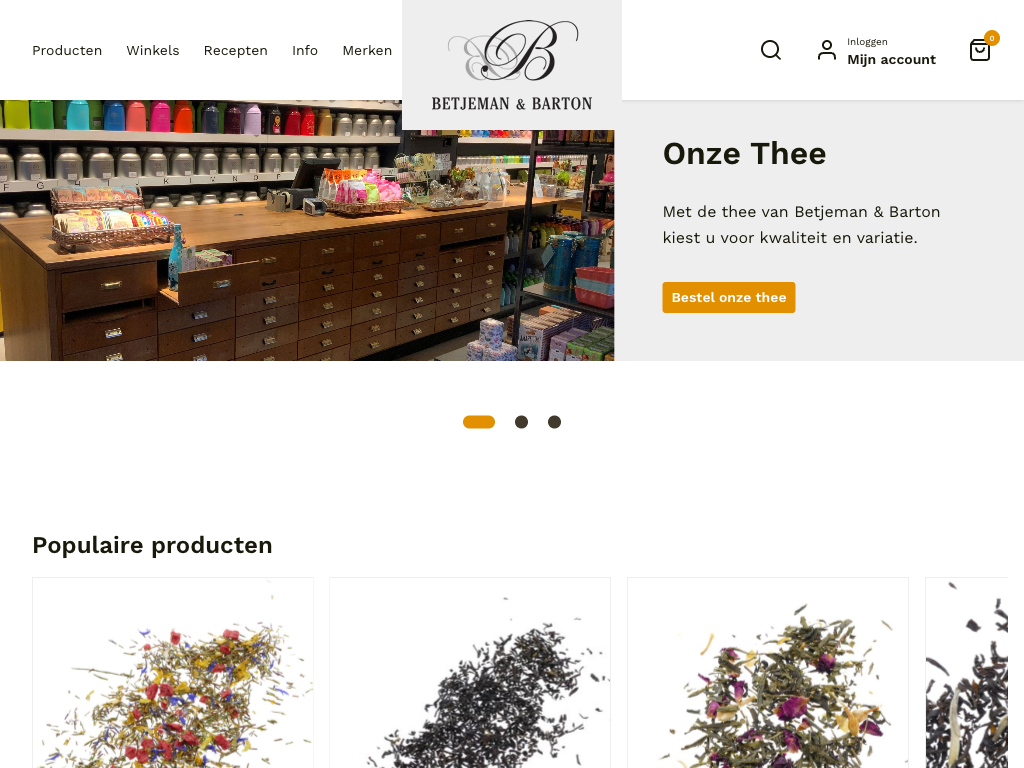Open the search magnifier icon
Screen dimensions: 1024x768
click(771, 50)
